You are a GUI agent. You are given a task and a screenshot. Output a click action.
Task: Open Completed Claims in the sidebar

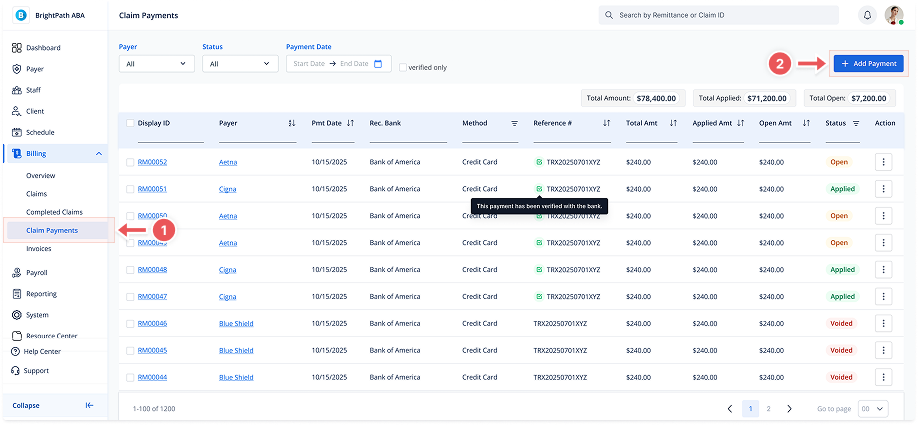click(x=54, y=212)
